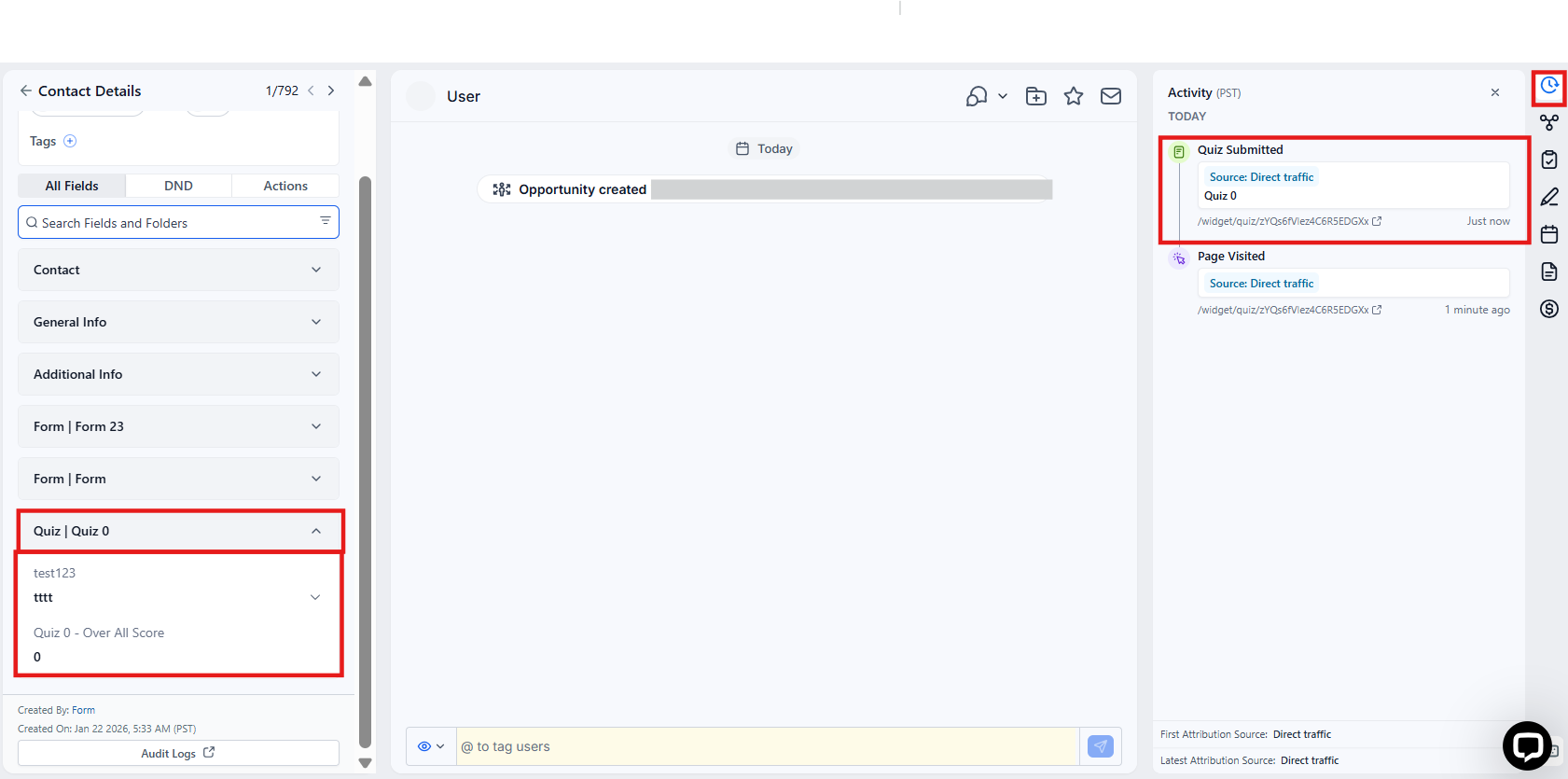1568x779 pixels.
Task: Expand the General Info section
Action: tap(178, 322)
